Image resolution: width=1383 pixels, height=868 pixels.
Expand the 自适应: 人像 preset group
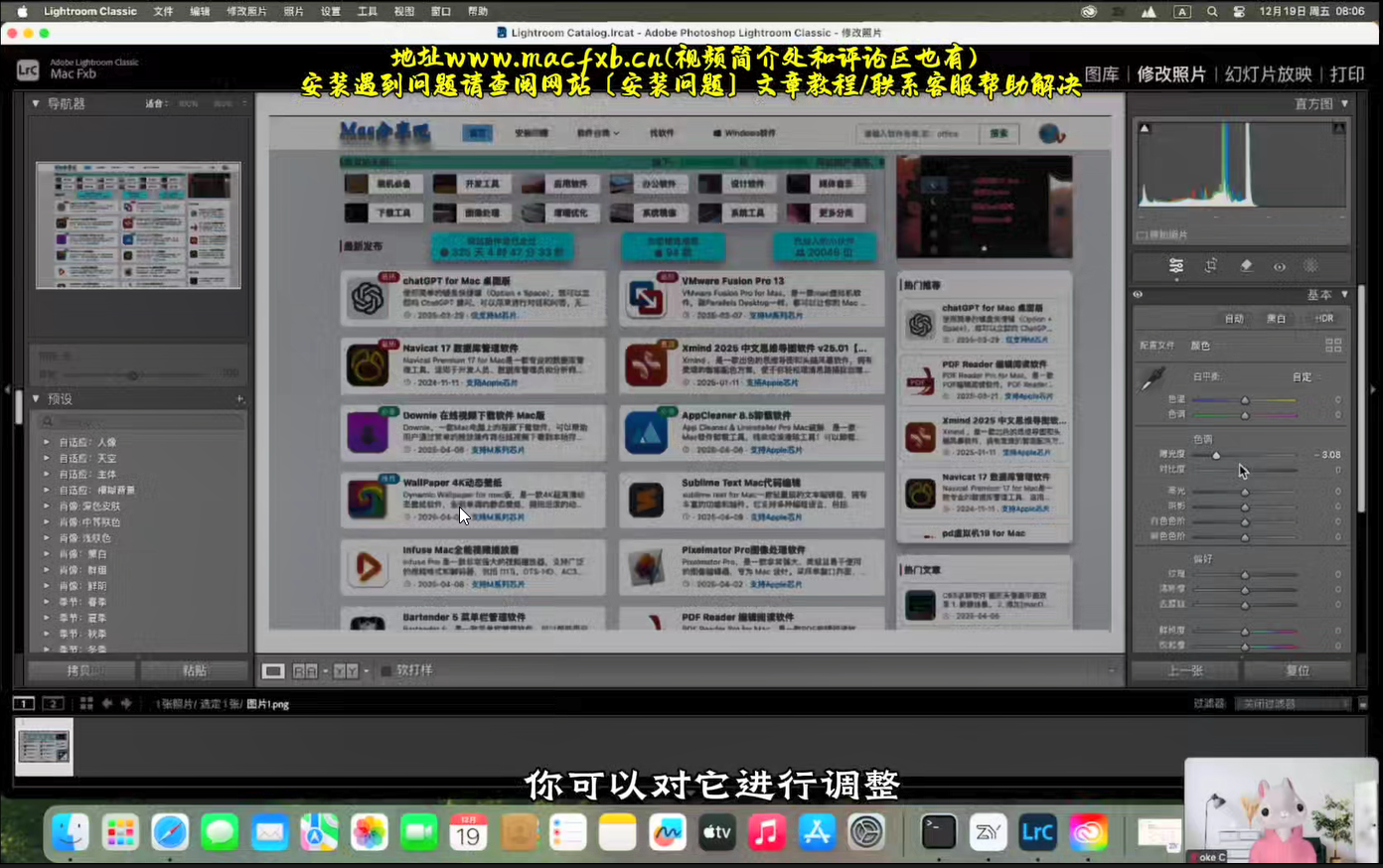[x=46, y=442]
